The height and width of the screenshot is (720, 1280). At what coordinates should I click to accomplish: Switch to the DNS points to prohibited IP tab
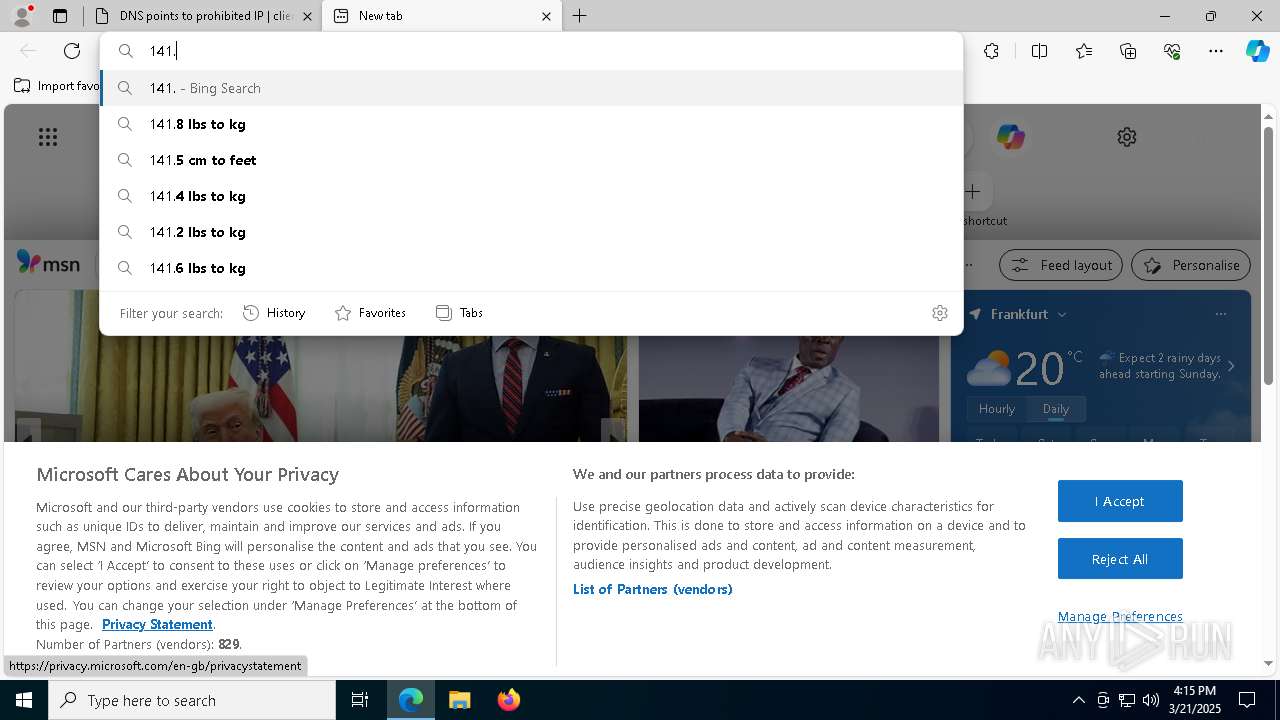(x=202, y=16)
